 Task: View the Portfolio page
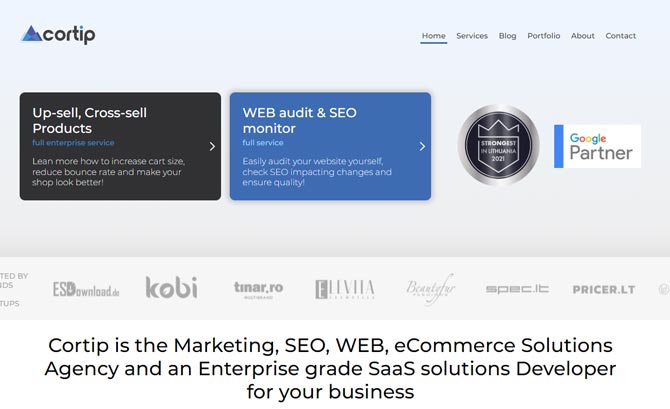click(x=544, y=36)
